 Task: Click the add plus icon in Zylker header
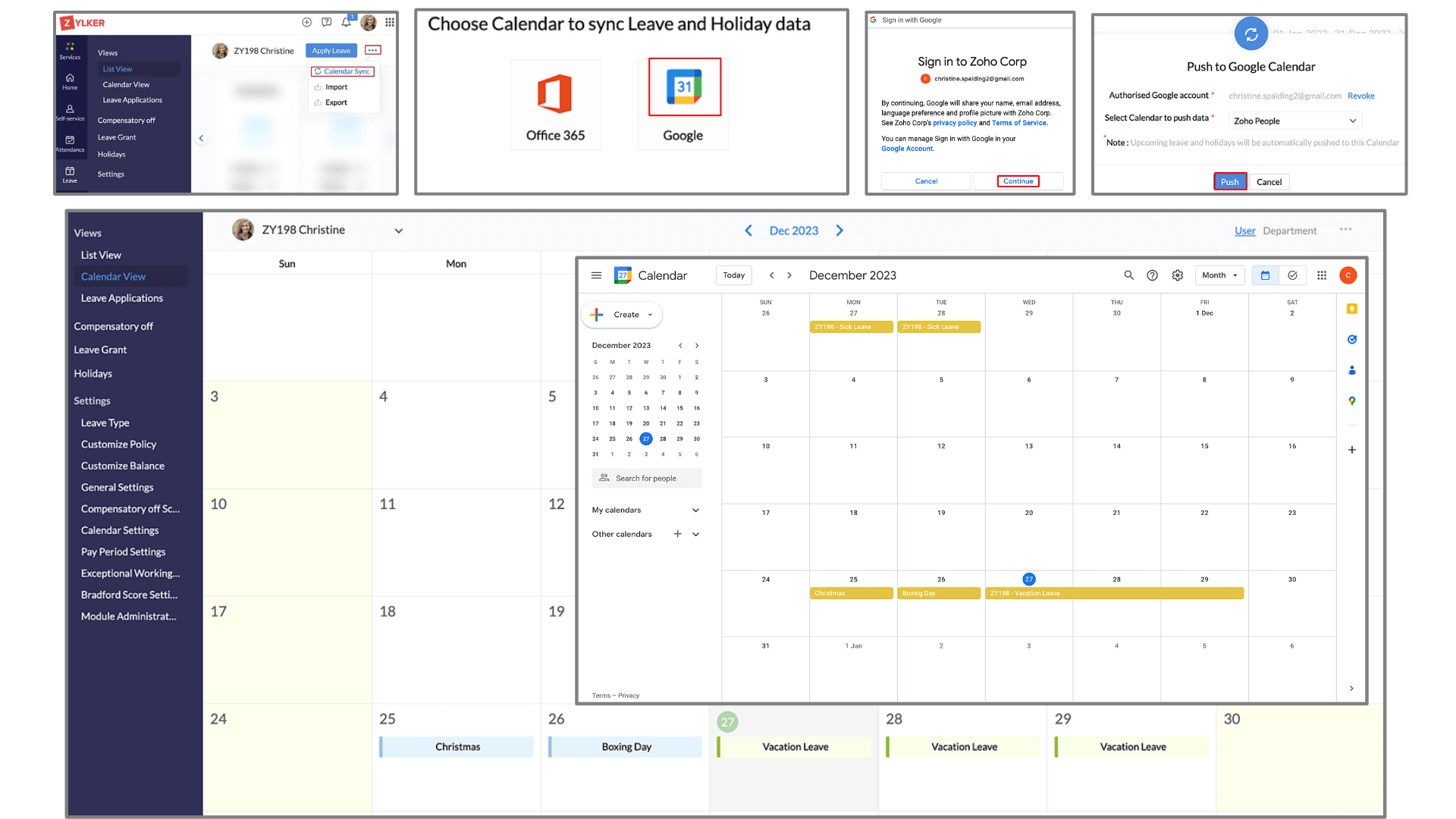click(306, 22)
